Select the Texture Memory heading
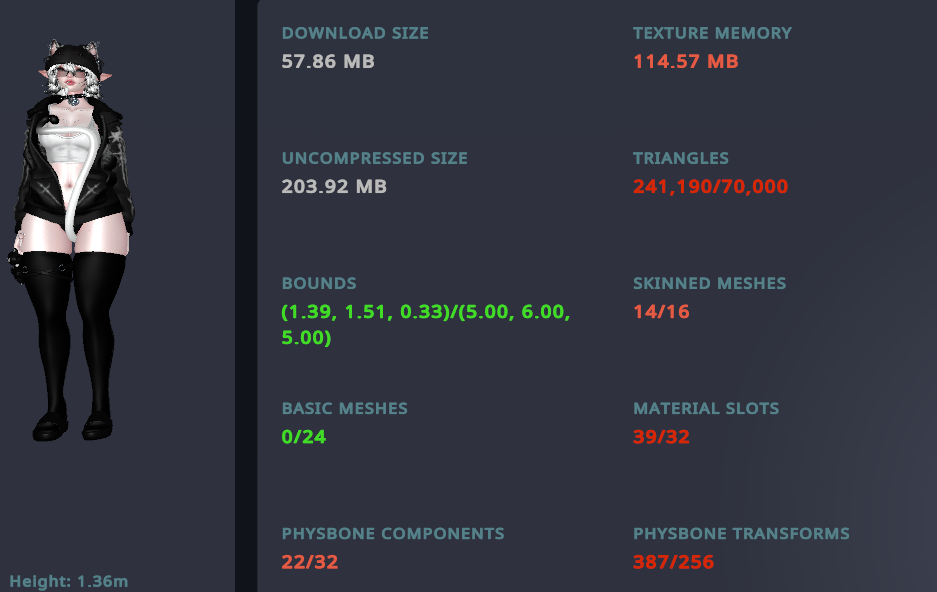This screenshot has width=937, height=592. (712, 33)
